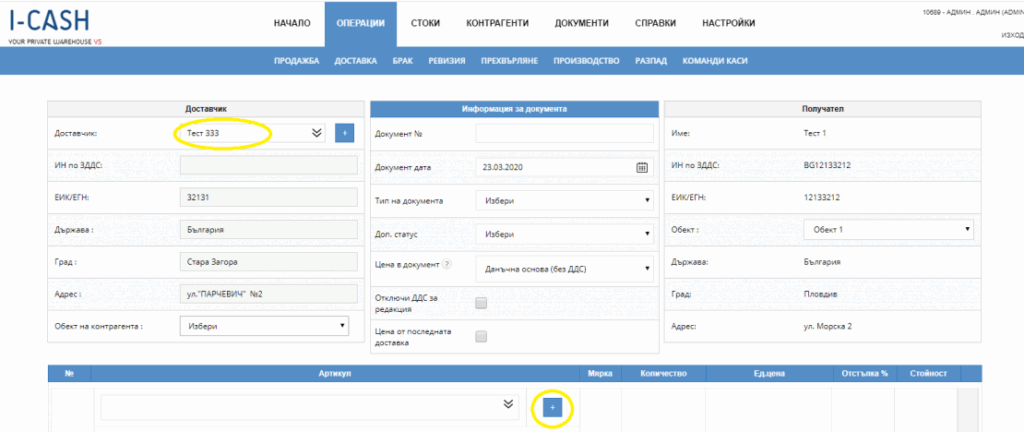Image resolution: width=1024 pixels, height=432 pixels.
Task: Expand the Артикул double-chevron list
Action: pos(508,404)
